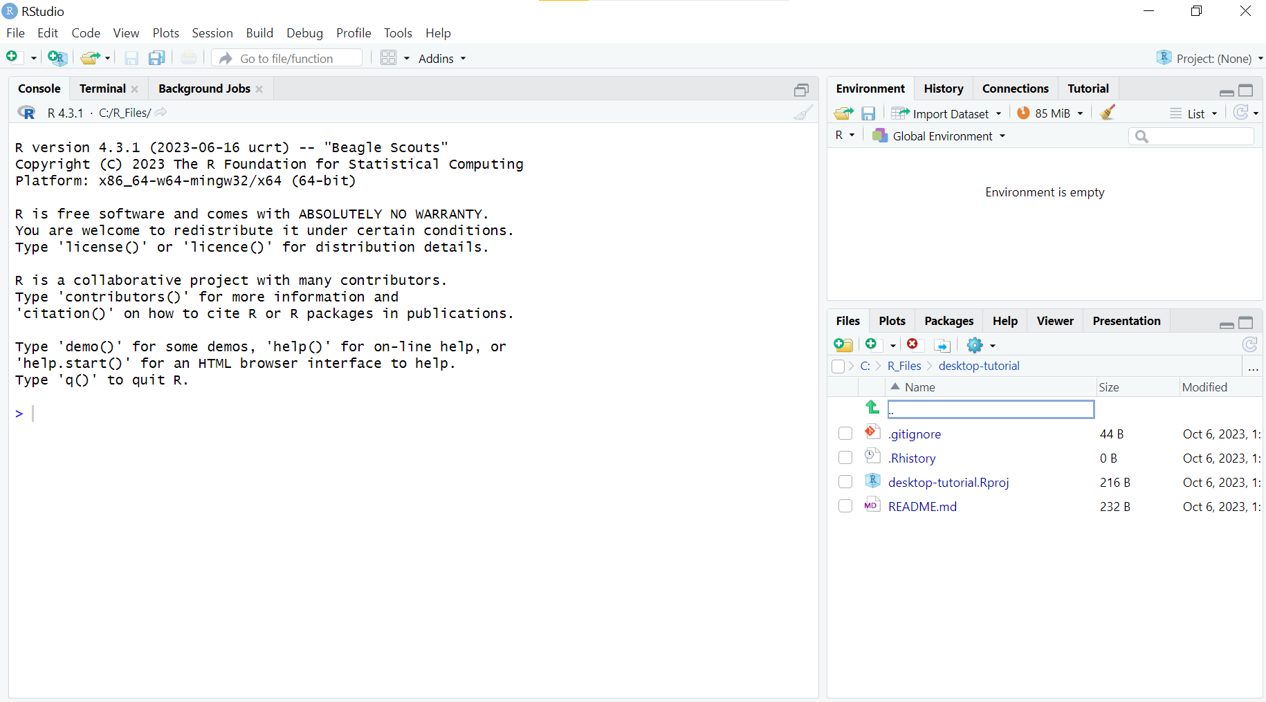Load workspace using the Environment open icon

(843, 113)
